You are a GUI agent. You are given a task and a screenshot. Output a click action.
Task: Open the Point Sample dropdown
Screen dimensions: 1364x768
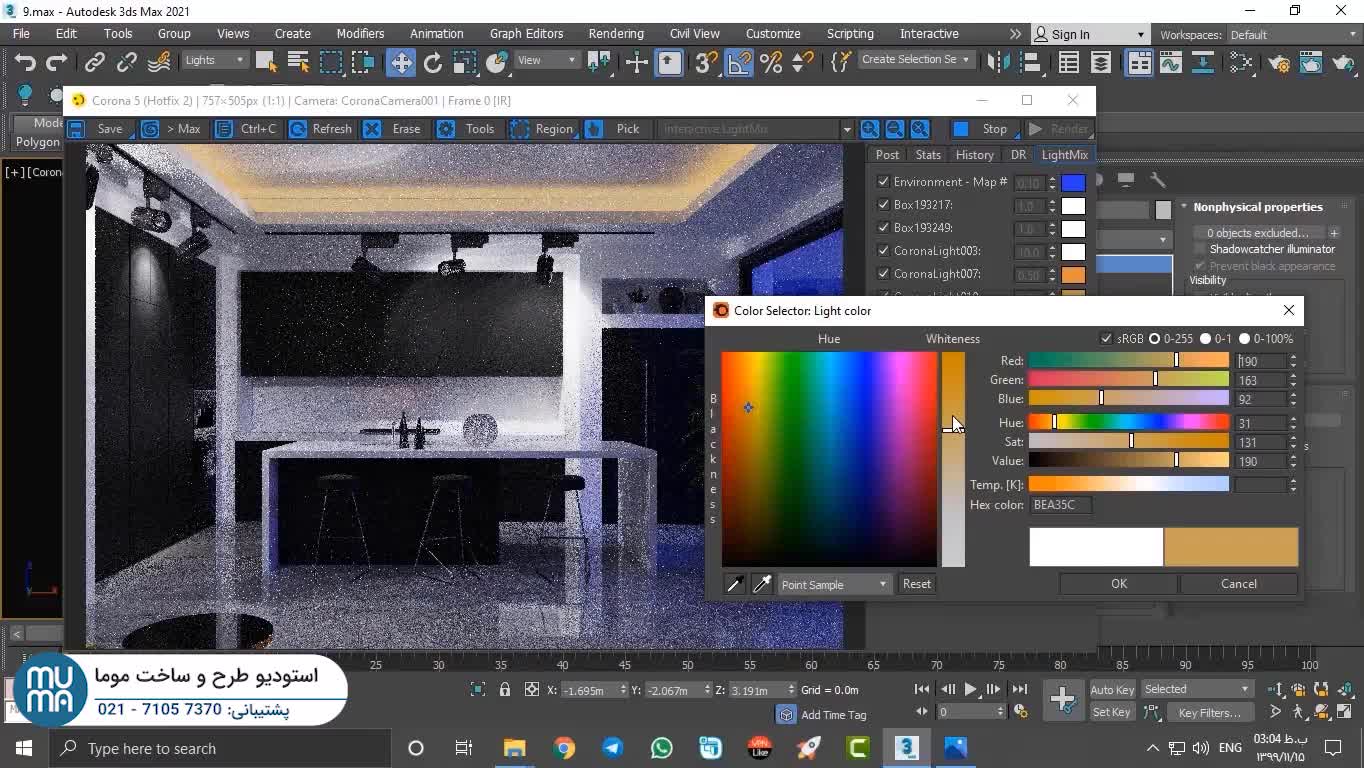tap(834, 584)
